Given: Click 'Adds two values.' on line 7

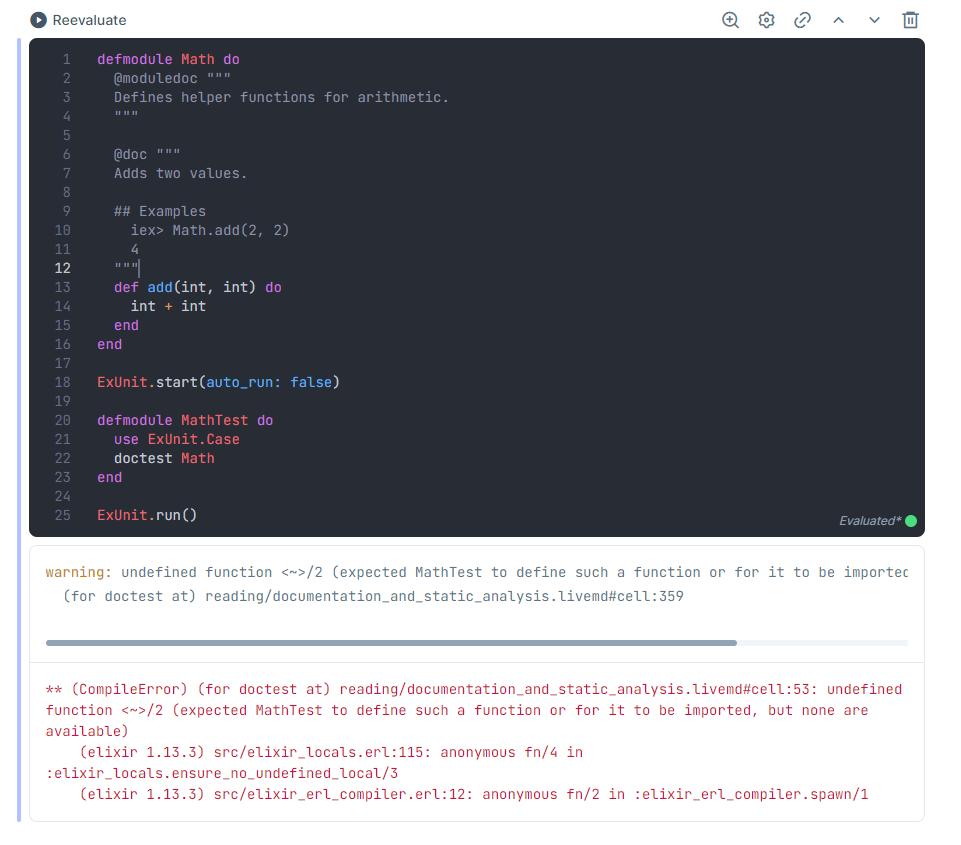Looking at the screenshot, I should [180, 173].
